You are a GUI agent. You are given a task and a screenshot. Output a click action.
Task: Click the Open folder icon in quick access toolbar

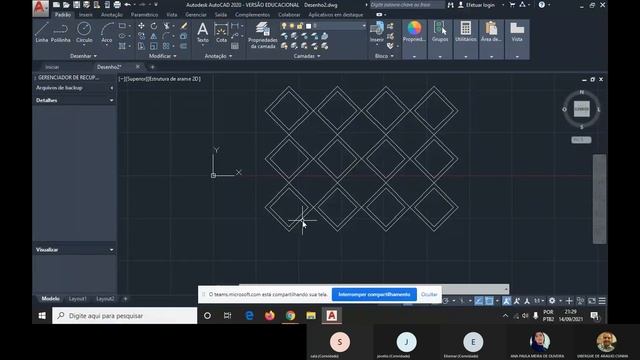(66, 5)
